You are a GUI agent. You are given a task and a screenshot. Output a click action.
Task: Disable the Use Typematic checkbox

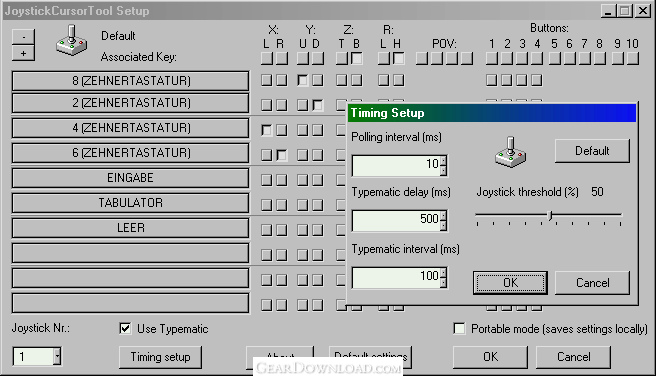125,328
